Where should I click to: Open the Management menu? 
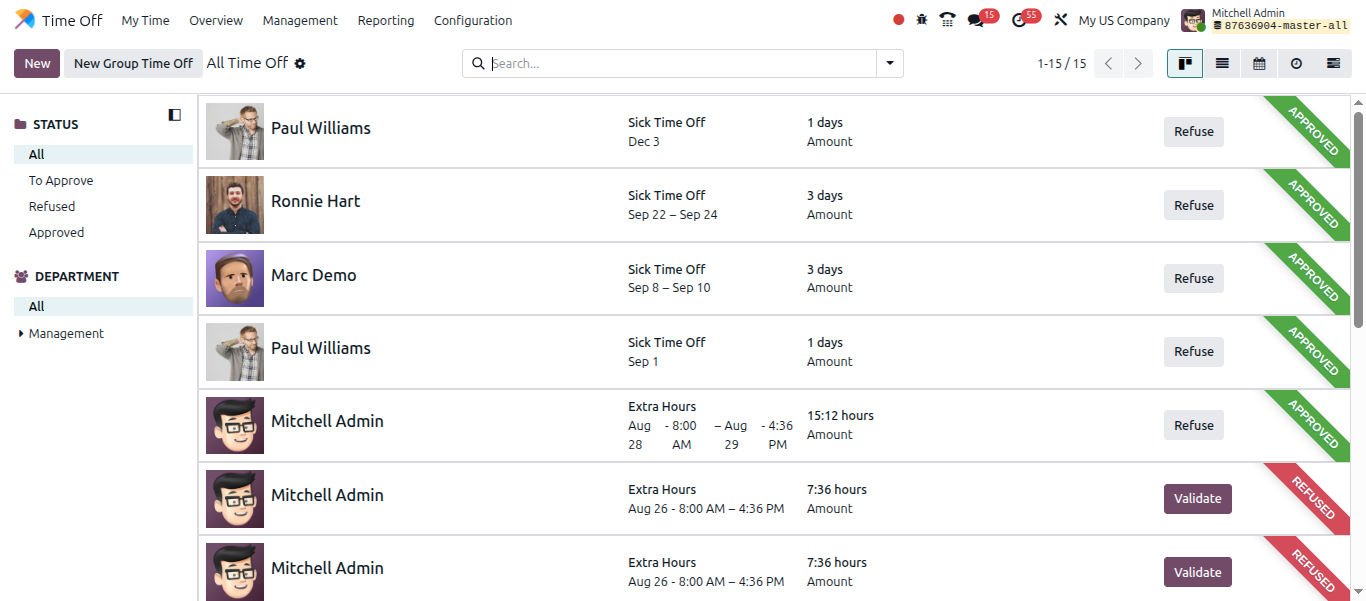point(300,20)
